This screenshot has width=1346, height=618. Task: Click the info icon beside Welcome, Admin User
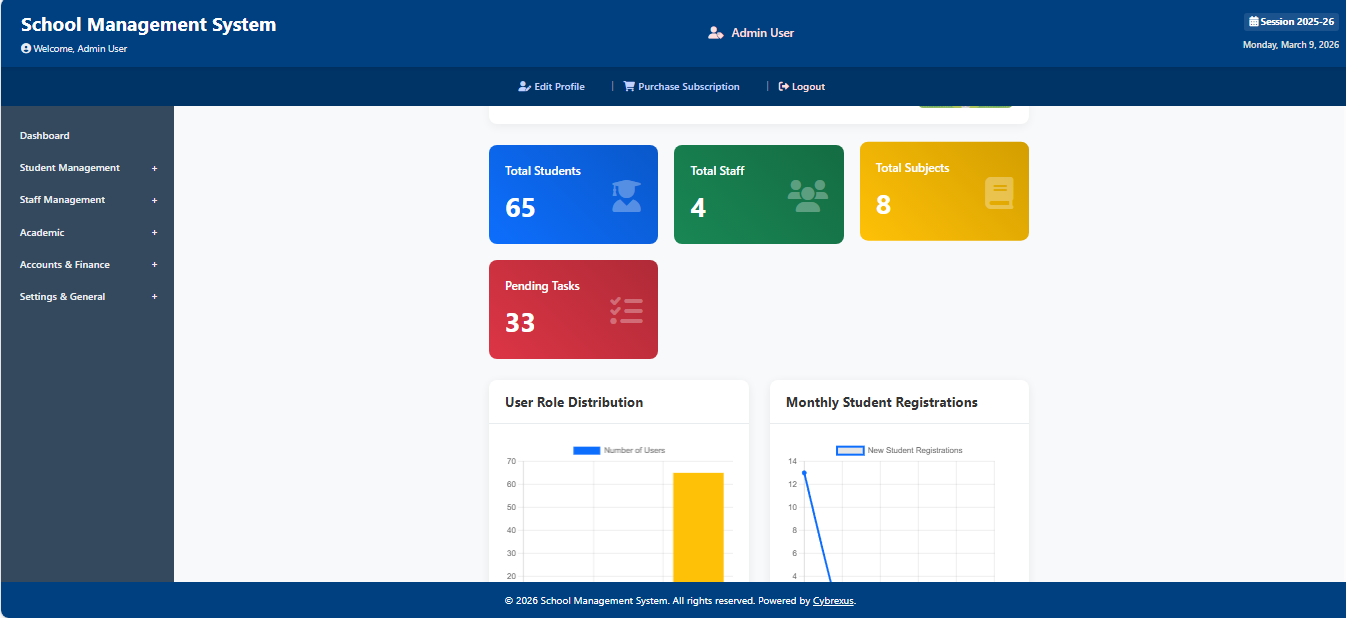[24, 48]
